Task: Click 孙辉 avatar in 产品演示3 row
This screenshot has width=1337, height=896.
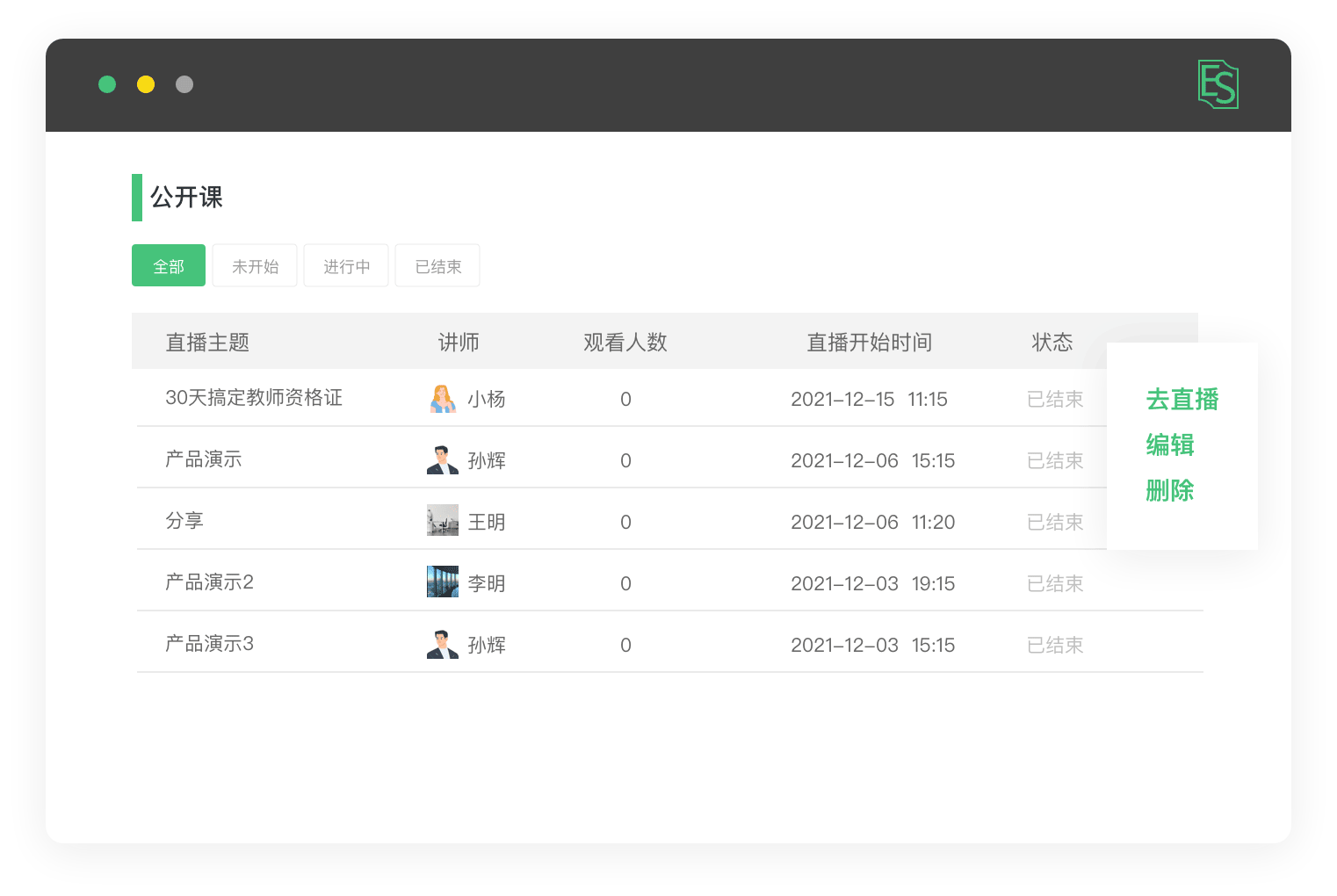Action: (x=443, y=644)
